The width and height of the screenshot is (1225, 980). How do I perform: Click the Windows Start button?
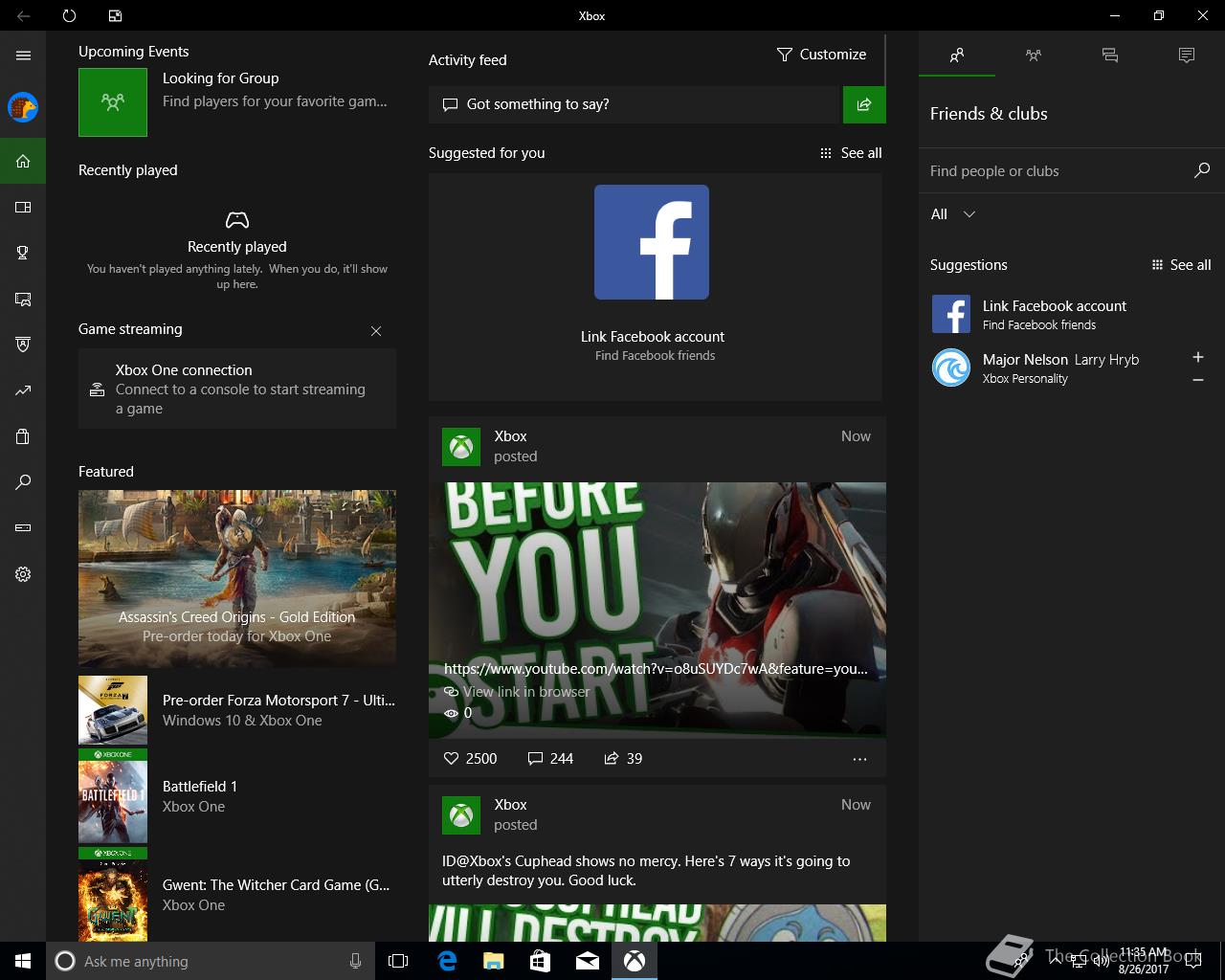tap(23, 961)
